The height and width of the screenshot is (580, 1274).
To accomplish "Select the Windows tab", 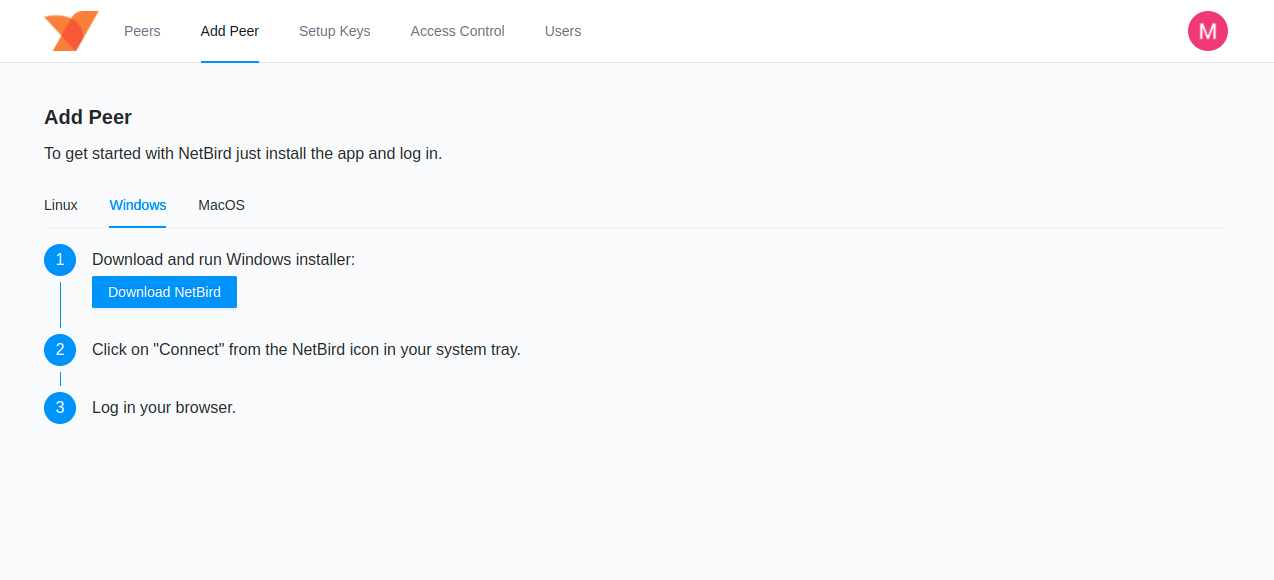I will click(138, 205).
